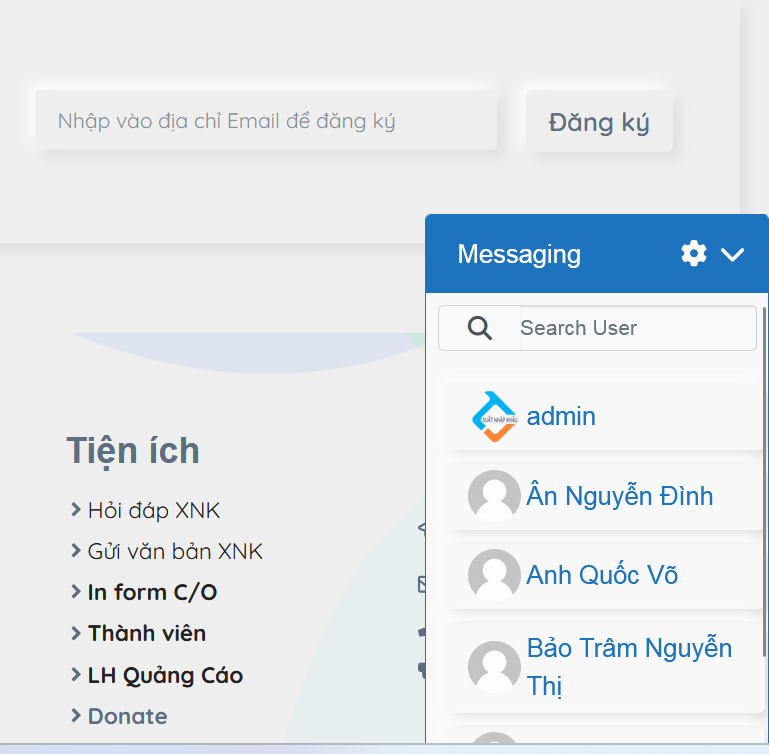Click the Search User magnifier icon
Screen dimensions: 769x754
click(479, 328)
